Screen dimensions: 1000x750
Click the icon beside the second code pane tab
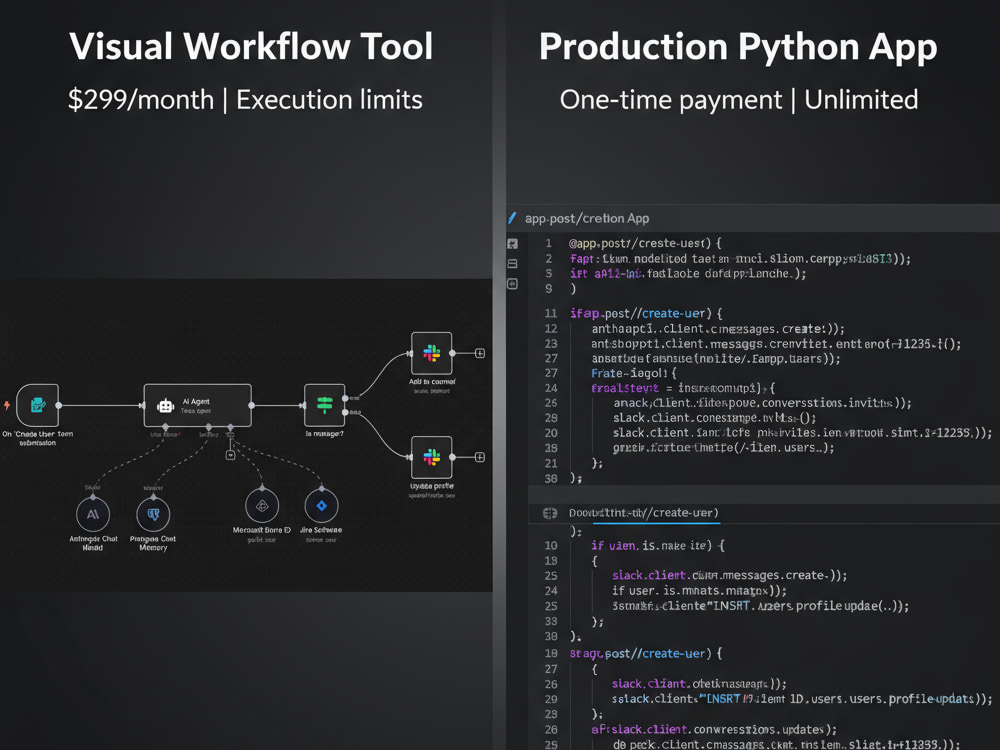549,513
